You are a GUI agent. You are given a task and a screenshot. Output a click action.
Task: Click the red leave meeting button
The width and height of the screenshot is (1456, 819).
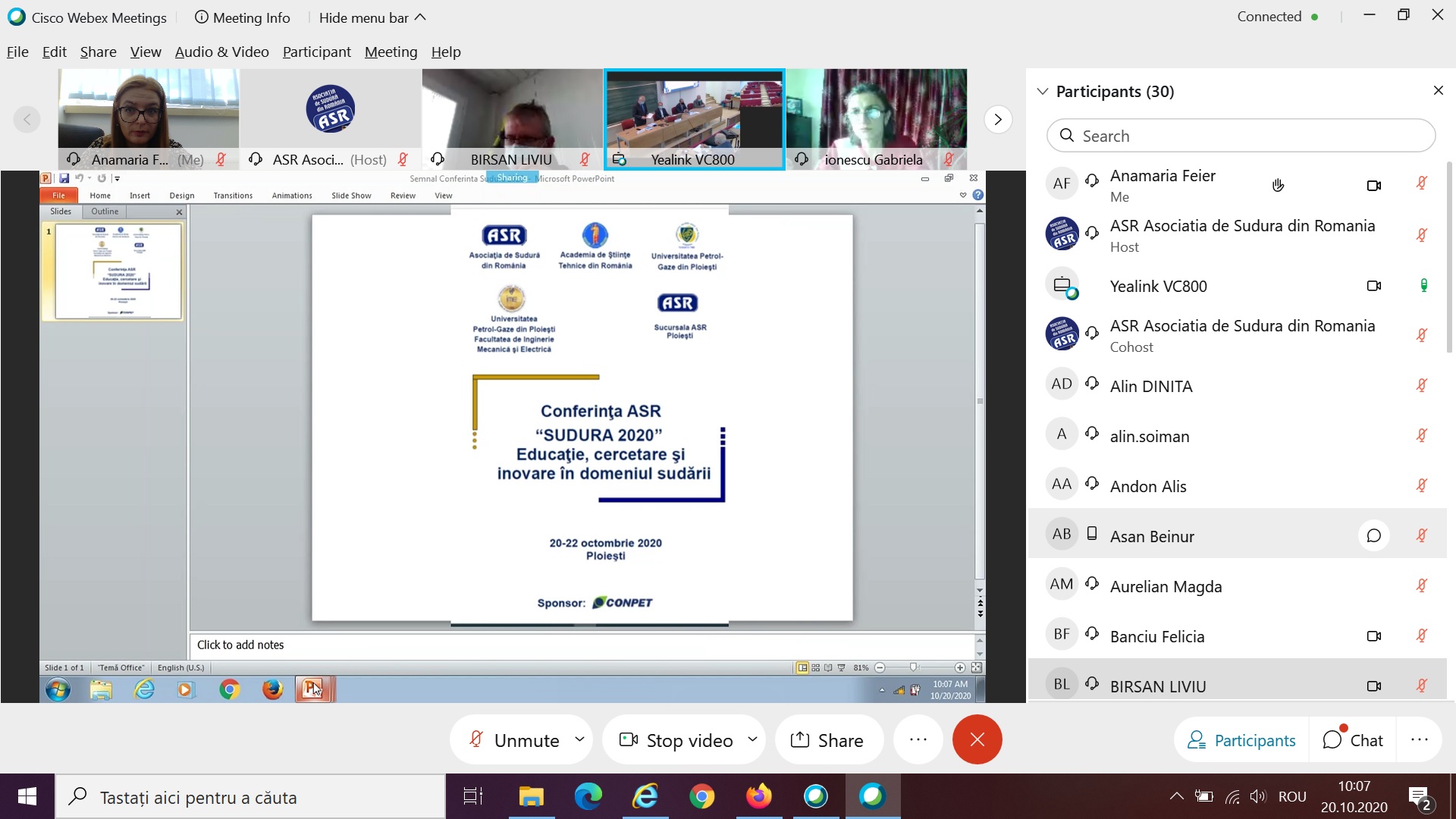pos(977,739)
